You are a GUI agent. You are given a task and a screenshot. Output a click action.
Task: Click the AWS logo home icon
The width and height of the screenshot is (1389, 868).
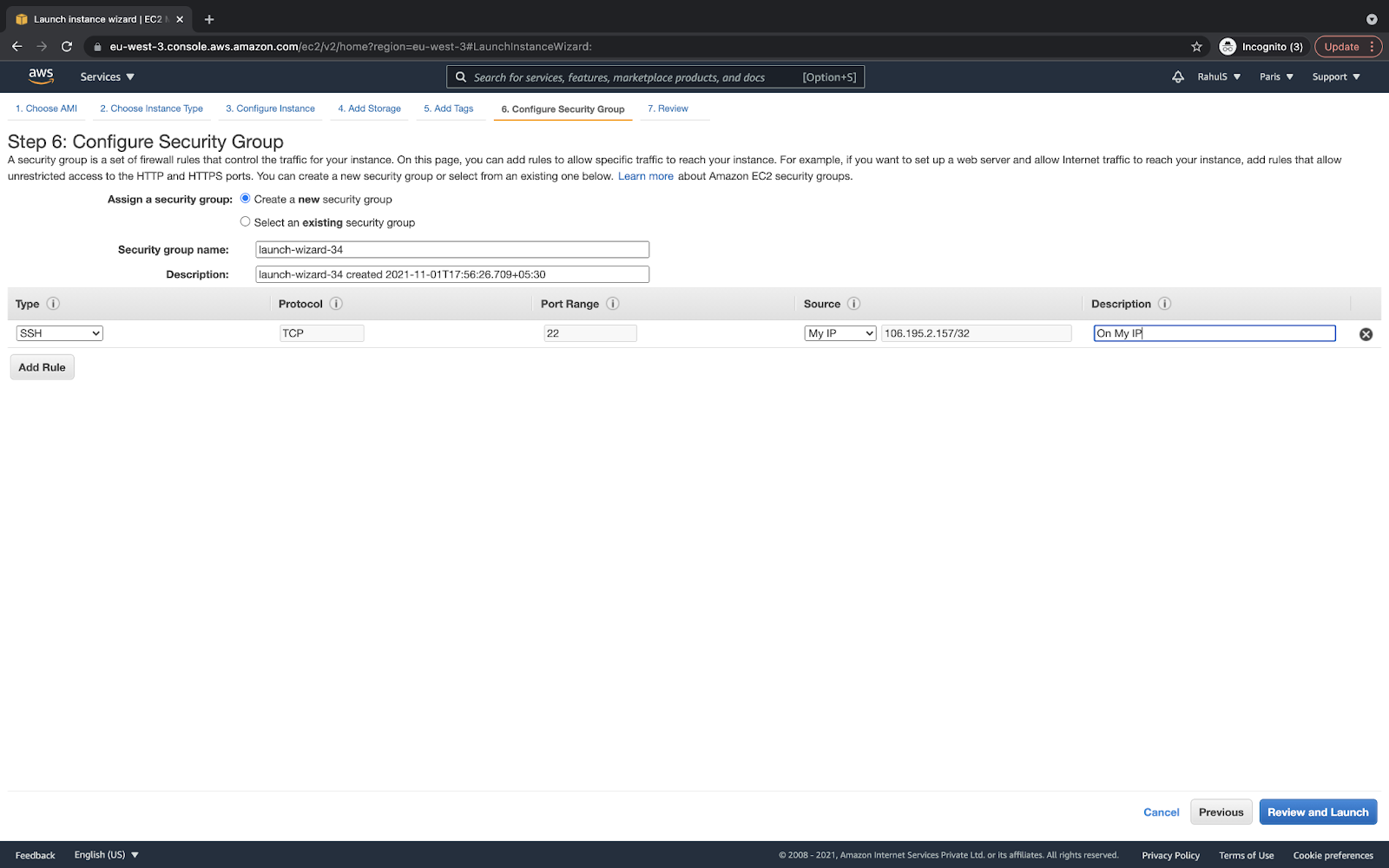(x=41, y=76)
